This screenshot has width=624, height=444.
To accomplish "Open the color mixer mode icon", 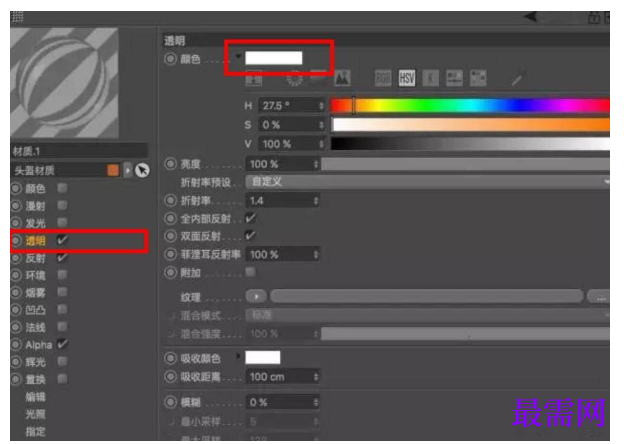I will click(x=454, y=78).
